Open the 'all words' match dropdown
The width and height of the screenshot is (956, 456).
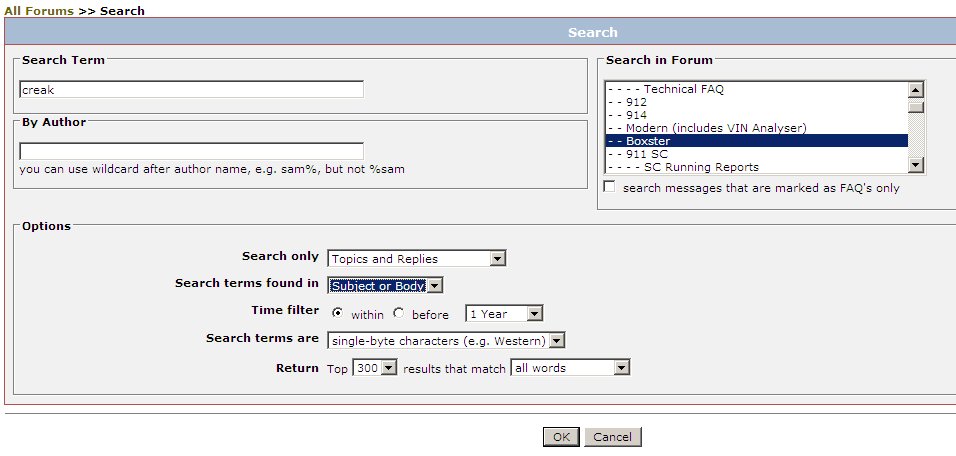click(570, 368)
